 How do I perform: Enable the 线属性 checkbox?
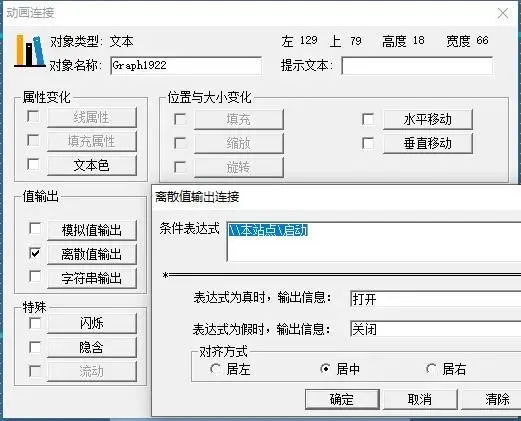[x=33, y=116]
